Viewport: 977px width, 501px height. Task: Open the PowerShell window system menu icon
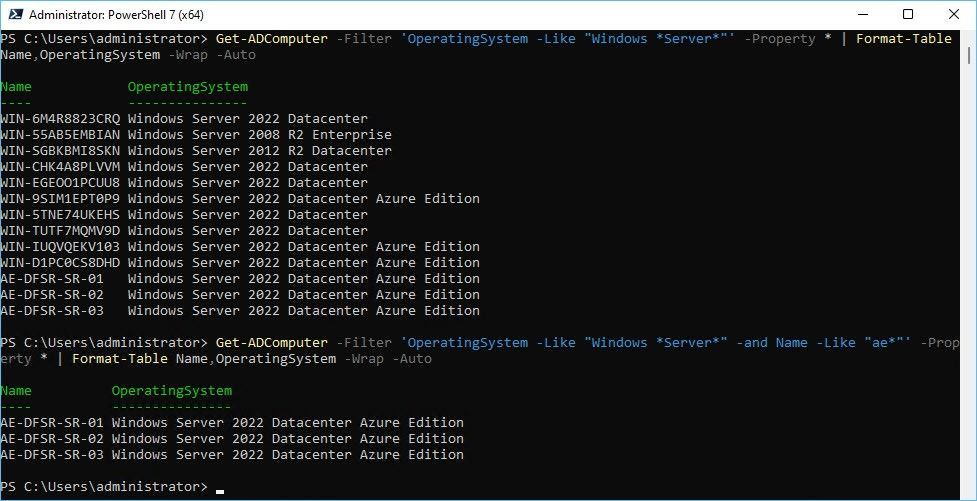16,14
